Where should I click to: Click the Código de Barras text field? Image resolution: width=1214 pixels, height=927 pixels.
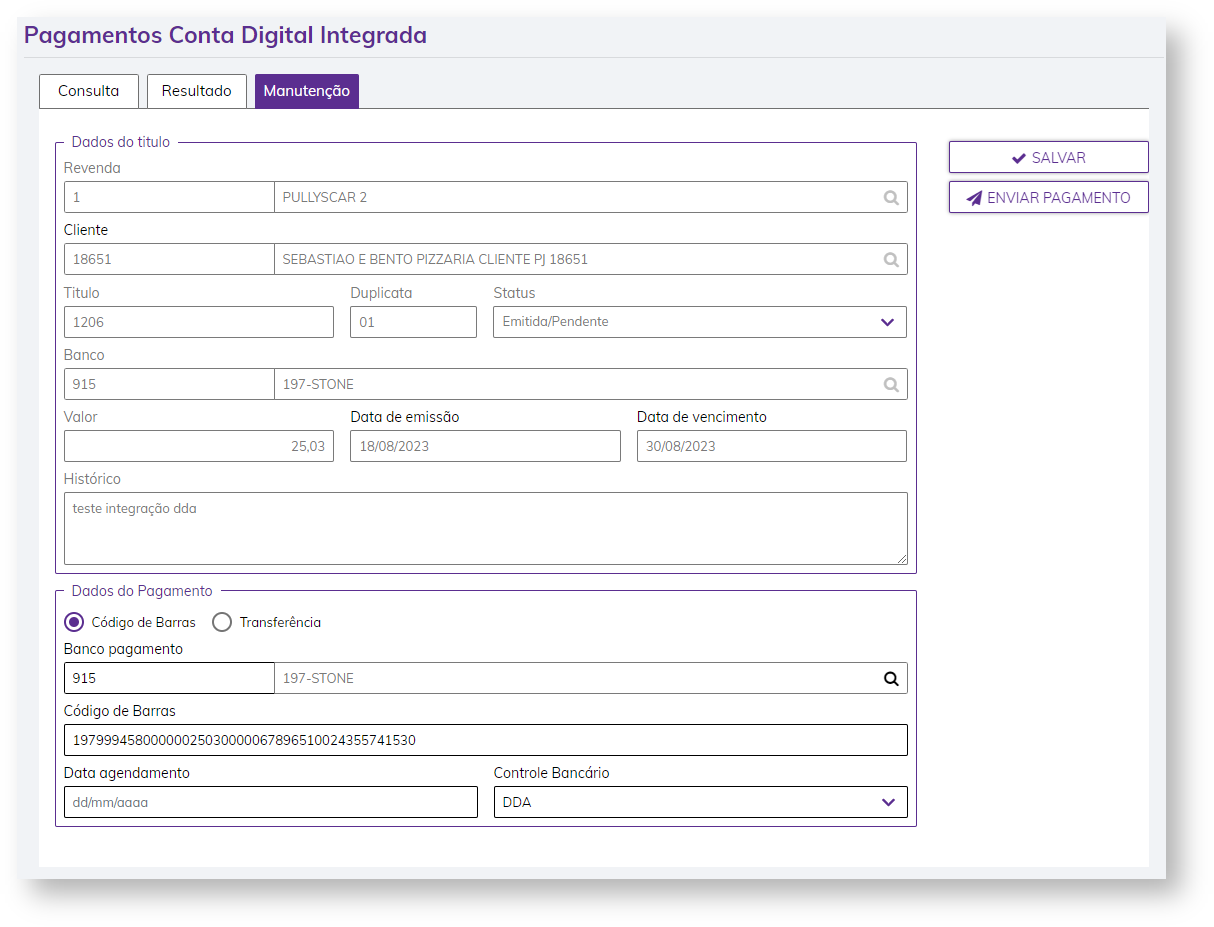[485, 741]
